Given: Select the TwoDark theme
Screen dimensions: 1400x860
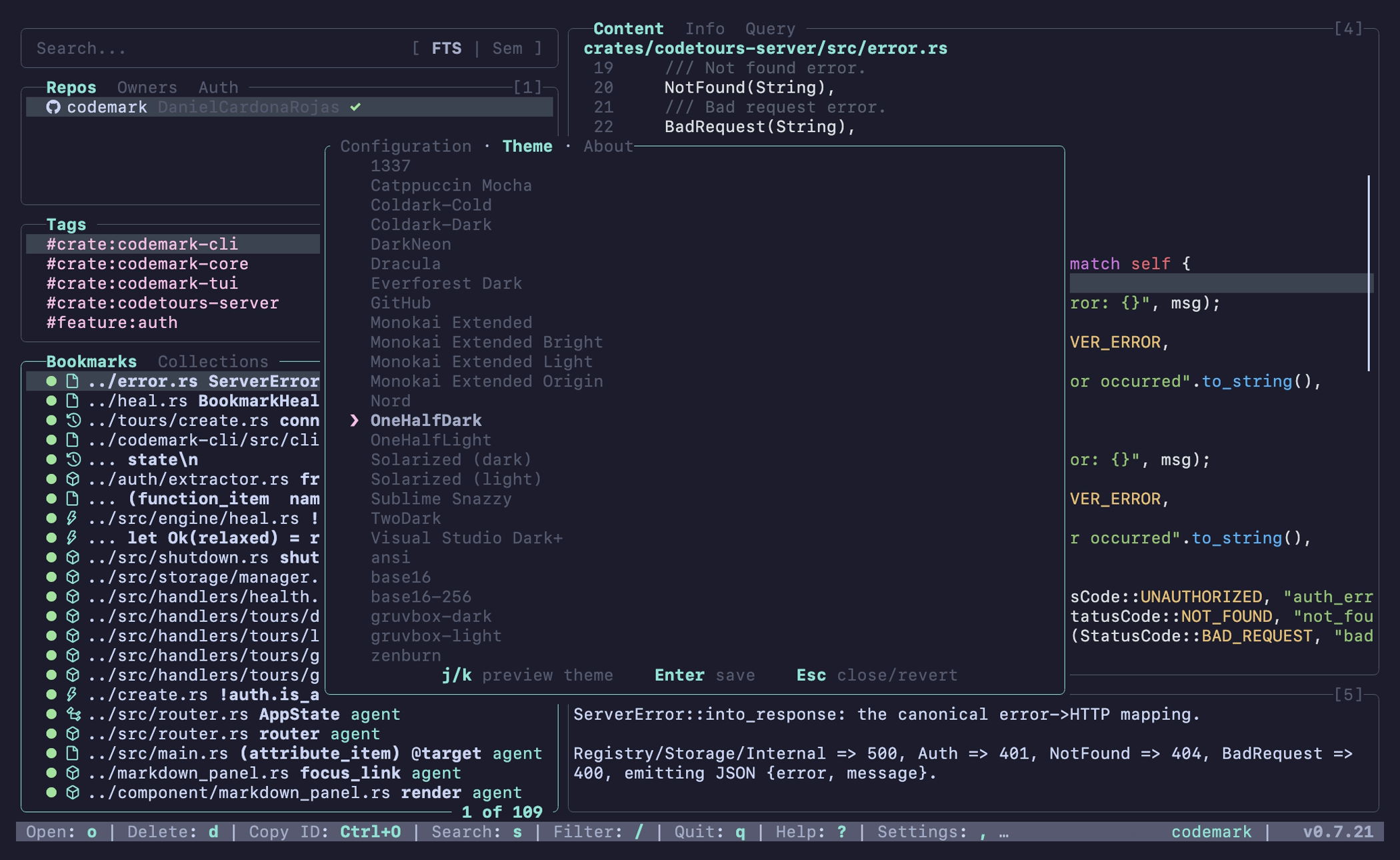Looking at the screenshot, I should 406,518.
